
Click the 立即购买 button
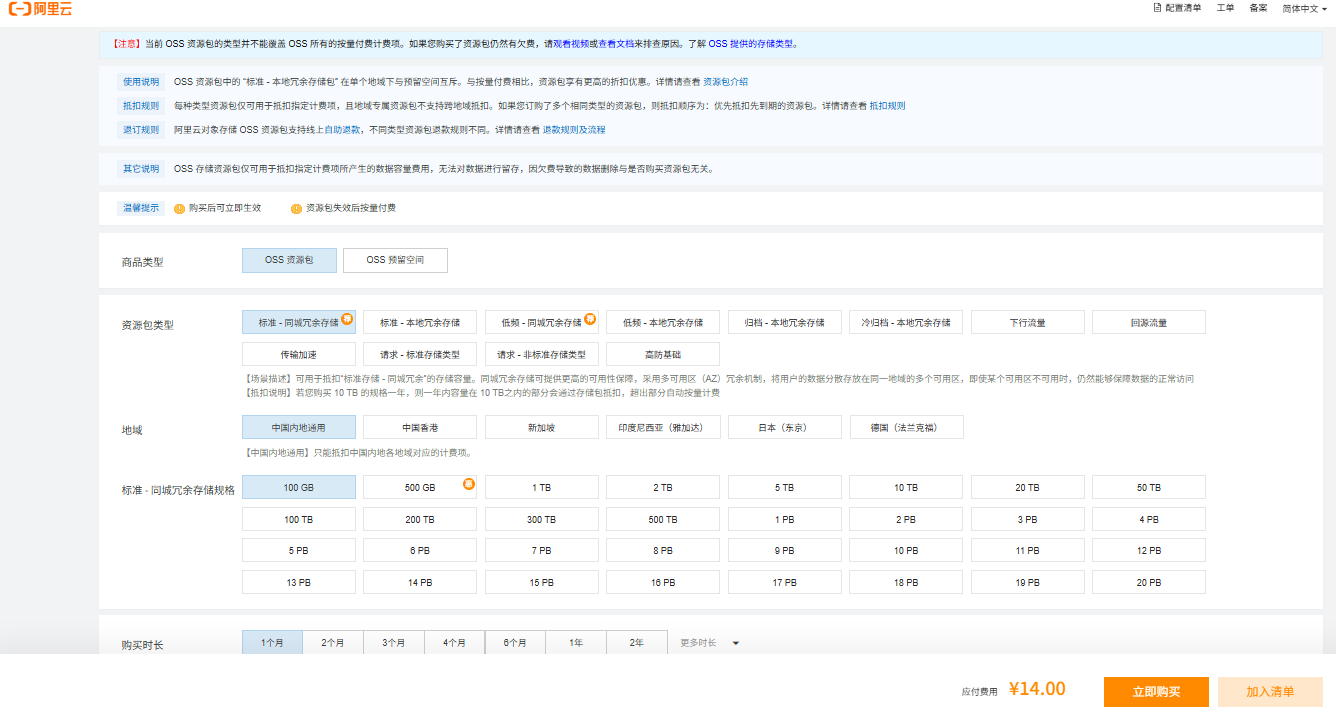point(1157,692)
